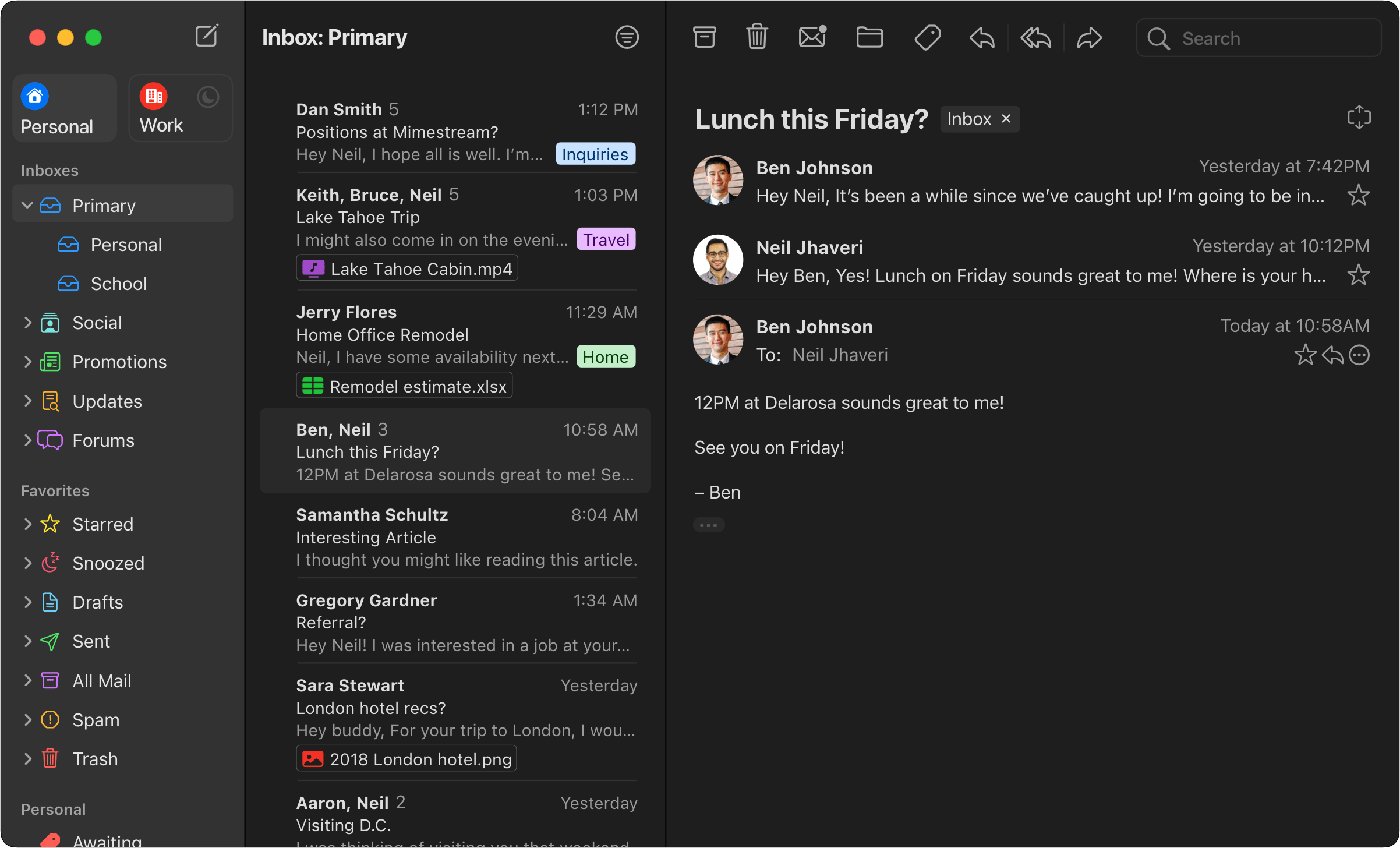
Task: Toggle Do Not Disturb moon on Work account
Action: point(208,97)
